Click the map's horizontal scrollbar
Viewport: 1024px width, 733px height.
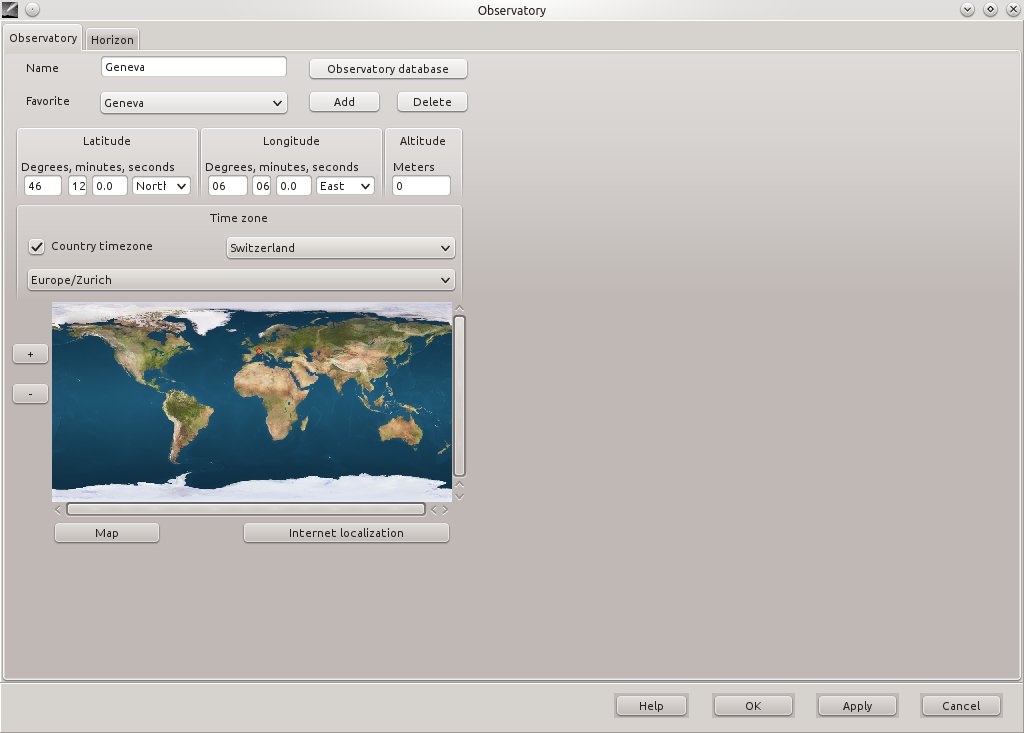point(246,509)
